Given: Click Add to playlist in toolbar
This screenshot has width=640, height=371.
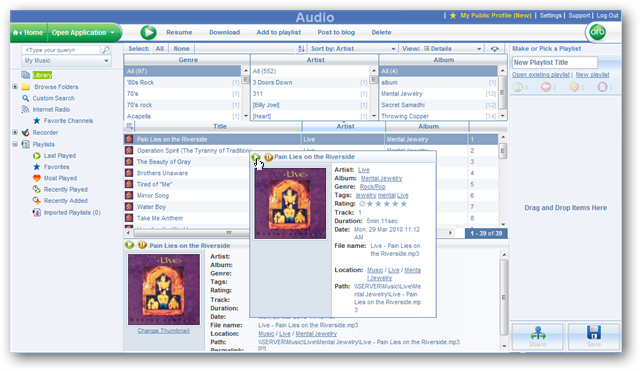Looking at the screenshot, I should [278, 32].
